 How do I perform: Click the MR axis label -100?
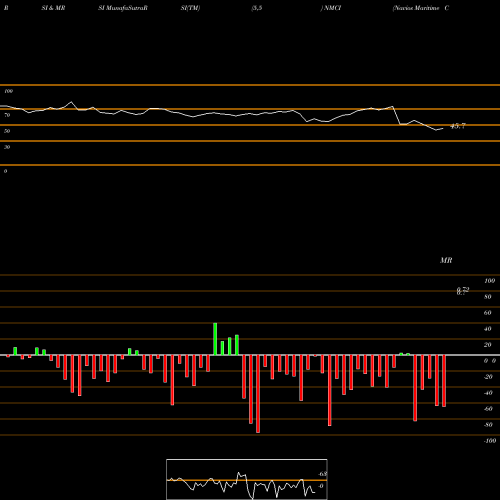pos(490,441)
